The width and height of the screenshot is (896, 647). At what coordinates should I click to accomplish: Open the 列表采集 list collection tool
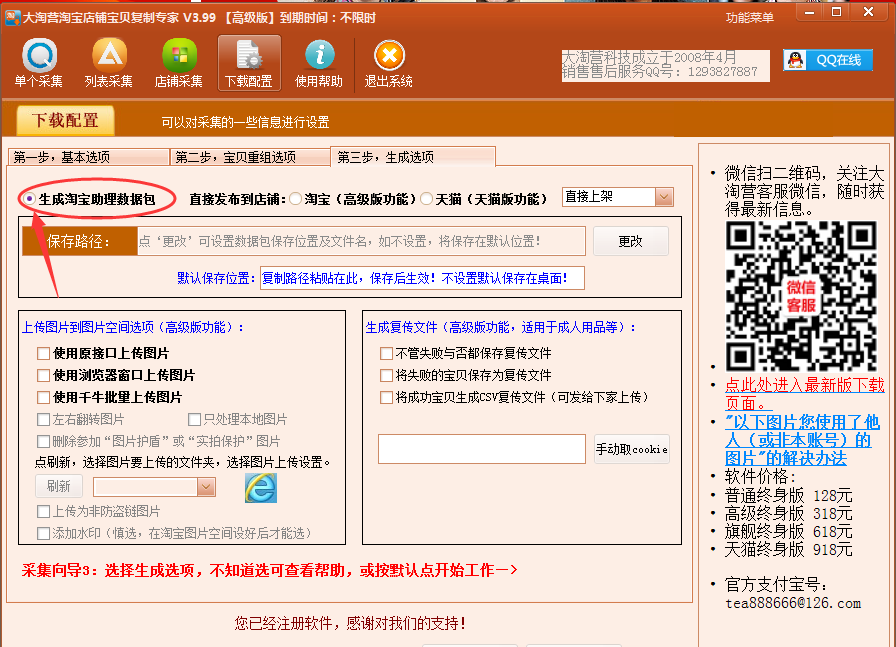tap(109, 63)
